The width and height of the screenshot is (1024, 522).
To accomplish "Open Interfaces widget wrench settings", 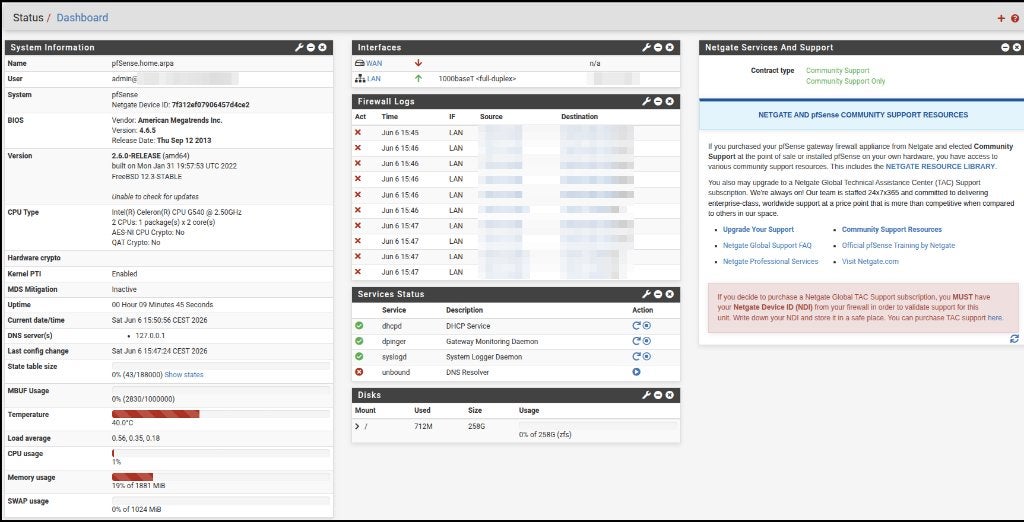I will (647, 48).
